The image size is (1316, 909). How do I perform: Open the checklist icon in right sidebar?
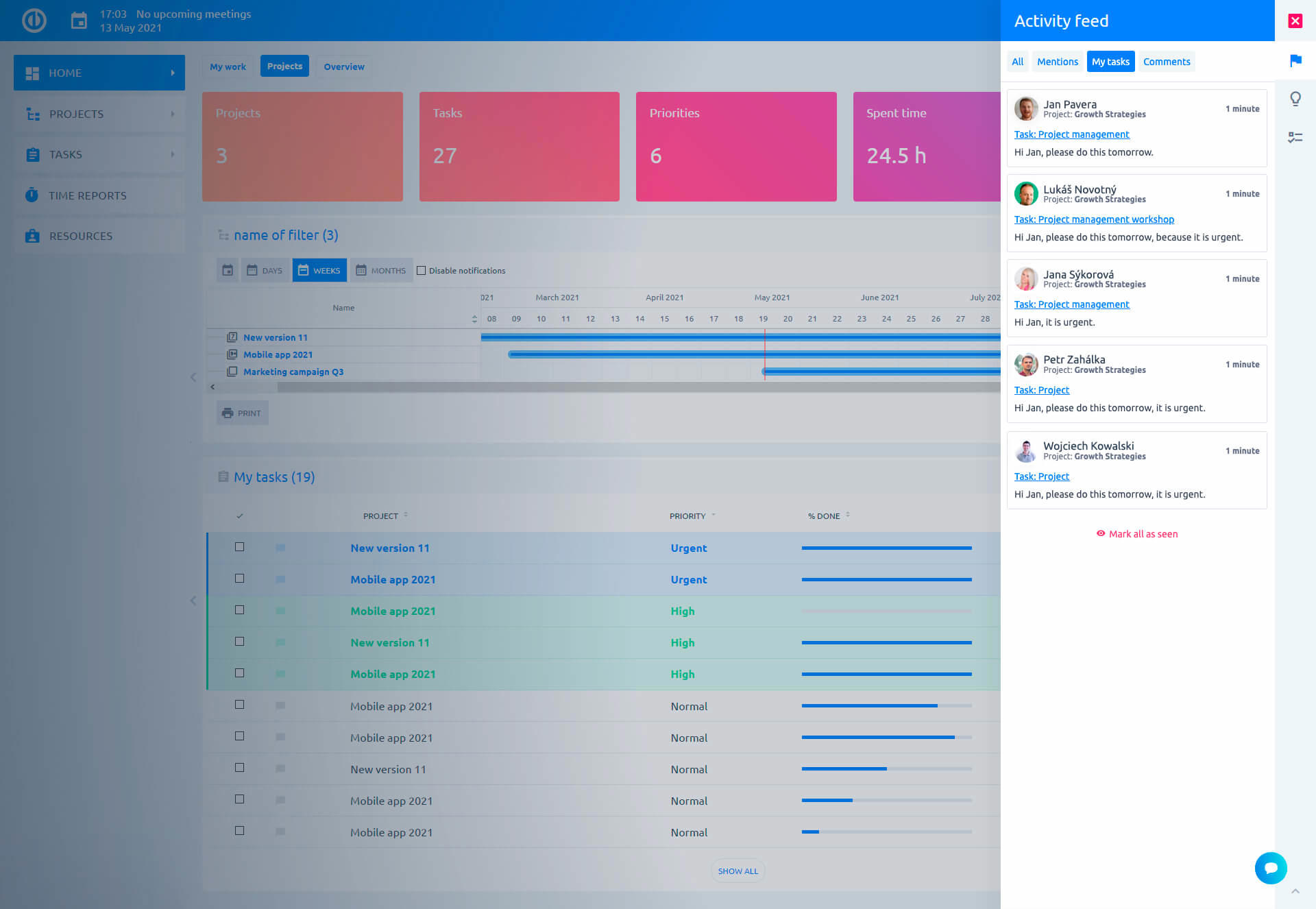coord(1295,138)
